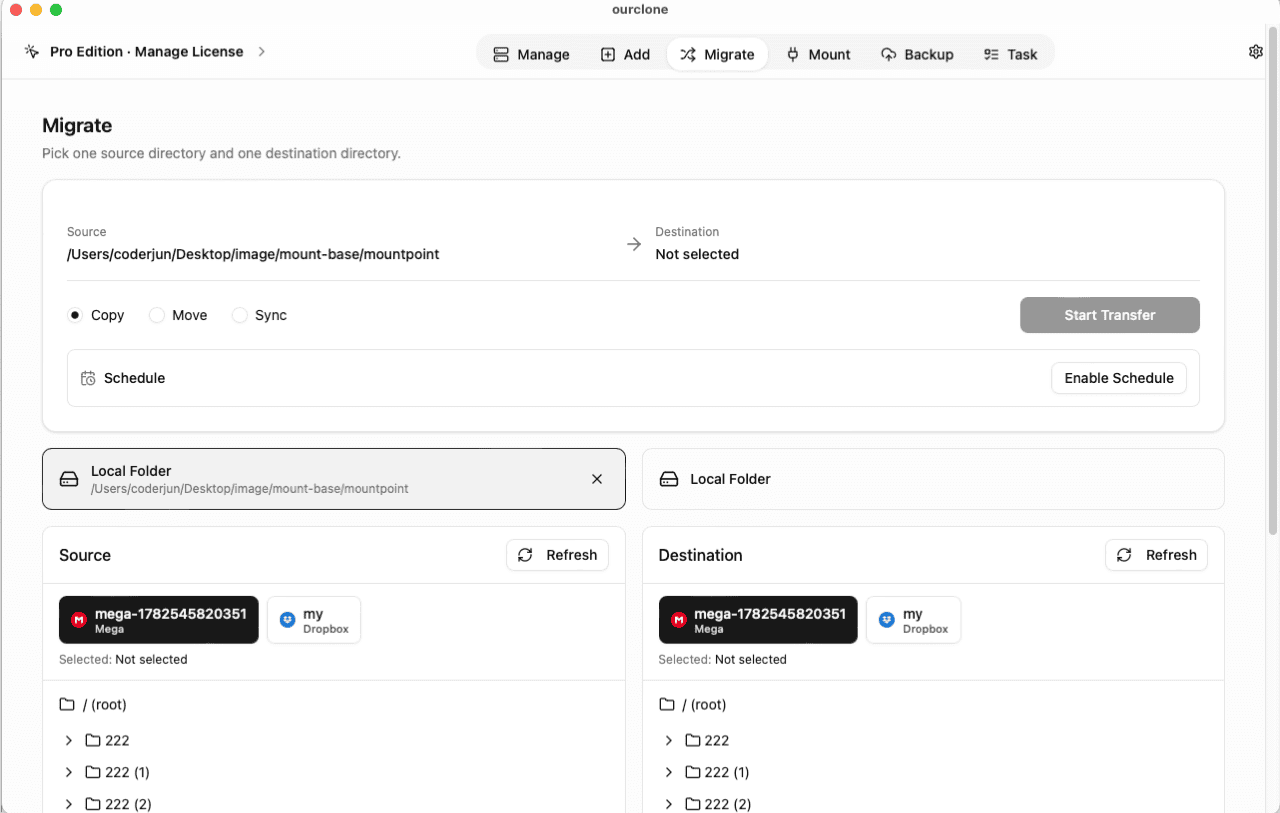This screenshot has height=813, width=1280.
Task: Click the source Local Folder drive icon
Action: pos(69,479)
